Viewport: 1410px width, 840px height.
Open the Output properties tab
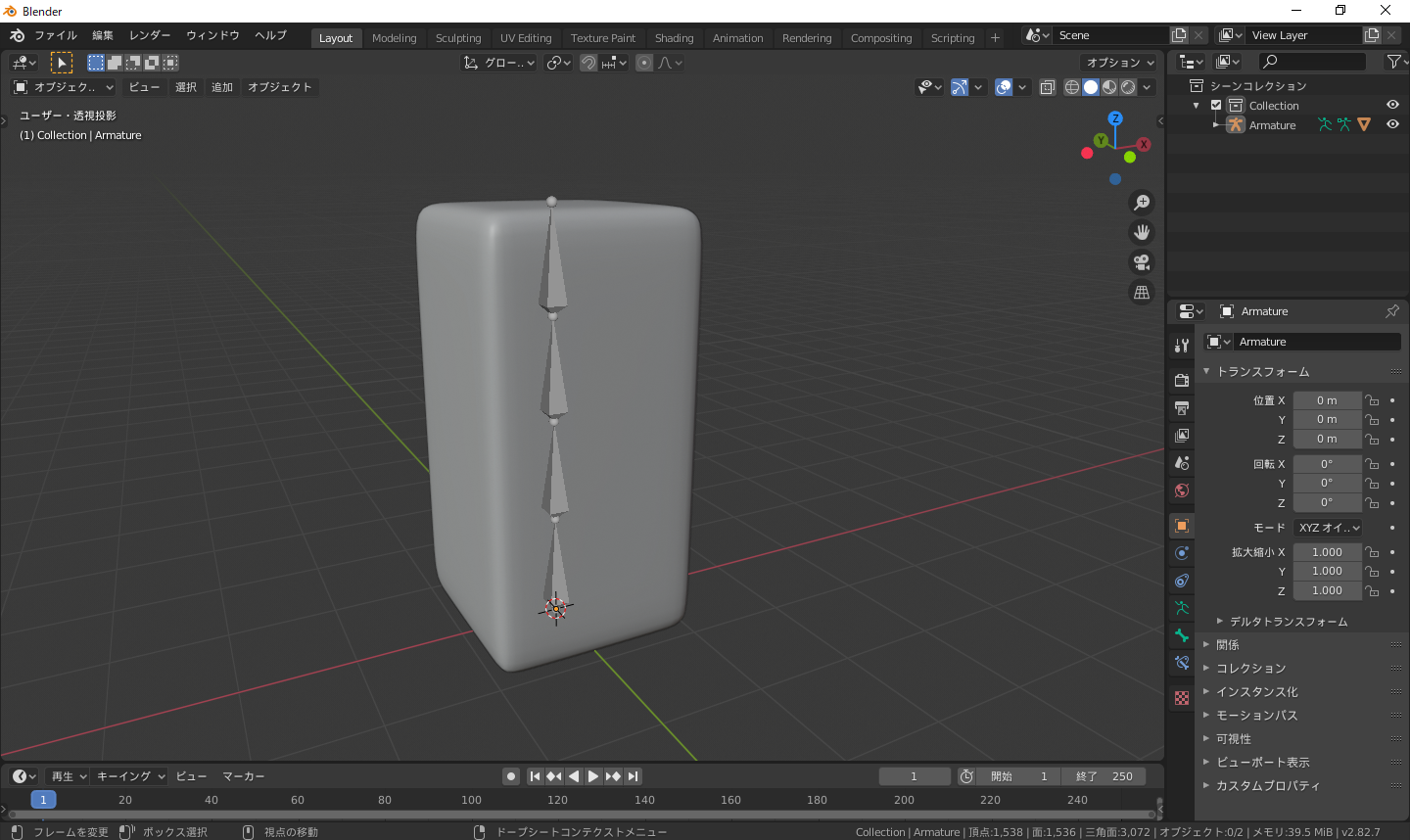click(x=1182, y=407)
